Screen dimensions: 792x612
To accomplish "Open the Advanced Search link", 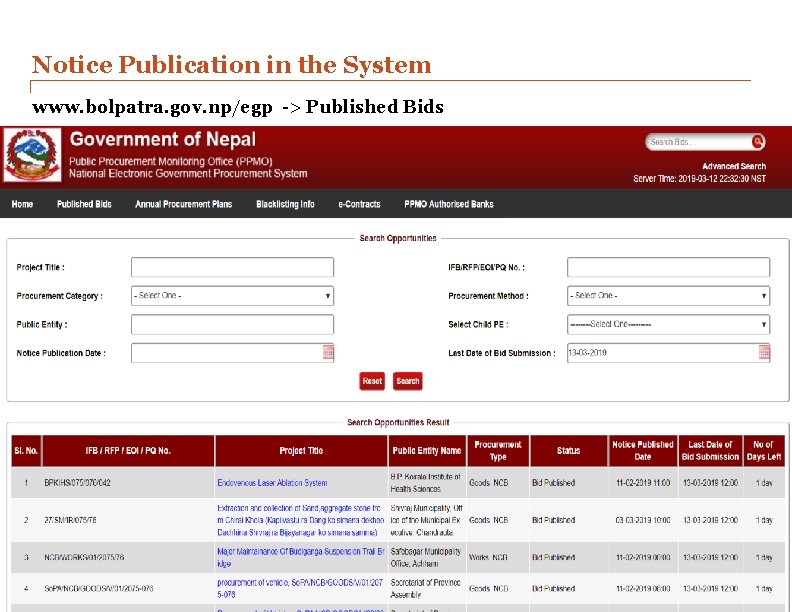I will coord(734,166).
